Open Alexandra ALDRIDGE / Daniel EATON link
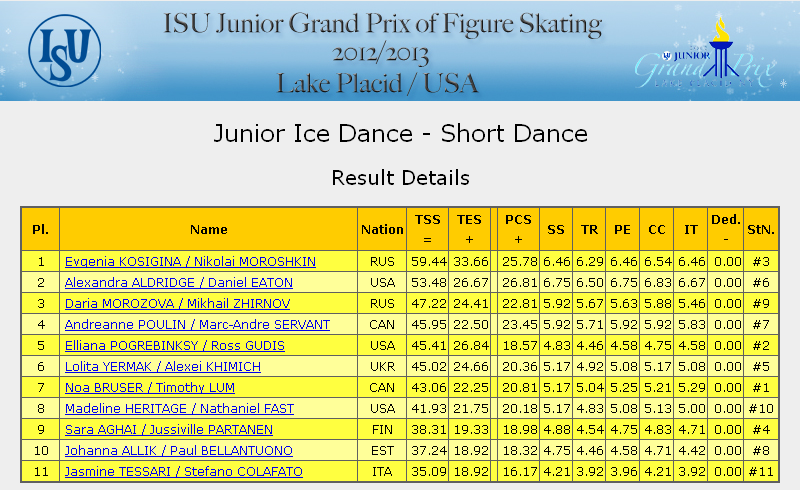The height and width of the screenshot is (490, 800). click(x=179, y=282)
